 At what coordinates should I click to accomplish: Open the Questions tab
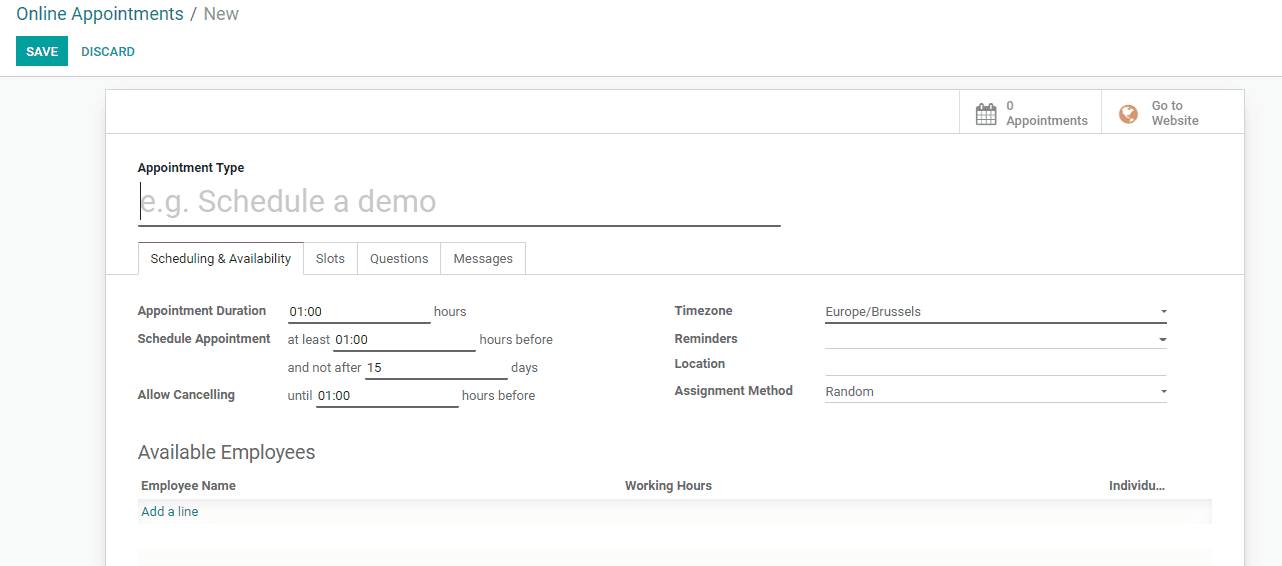point(399,258)
